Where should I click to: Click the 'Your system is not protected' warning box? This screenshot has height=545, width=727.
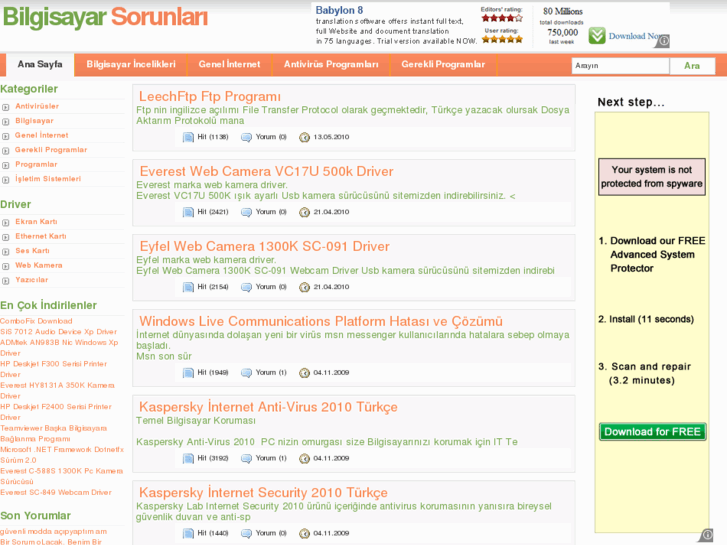coord(652,177)
